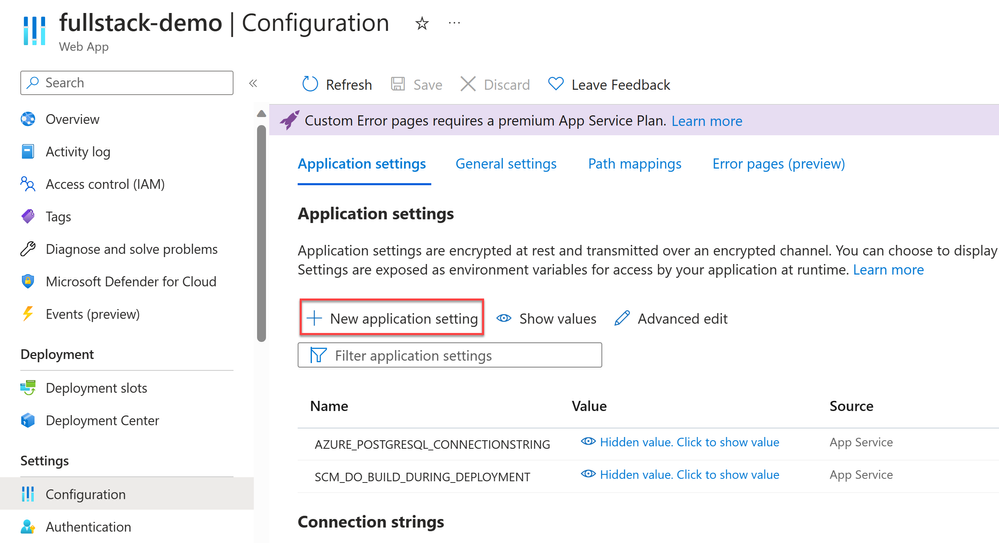Click the Deployment Center cube icon

28,421
